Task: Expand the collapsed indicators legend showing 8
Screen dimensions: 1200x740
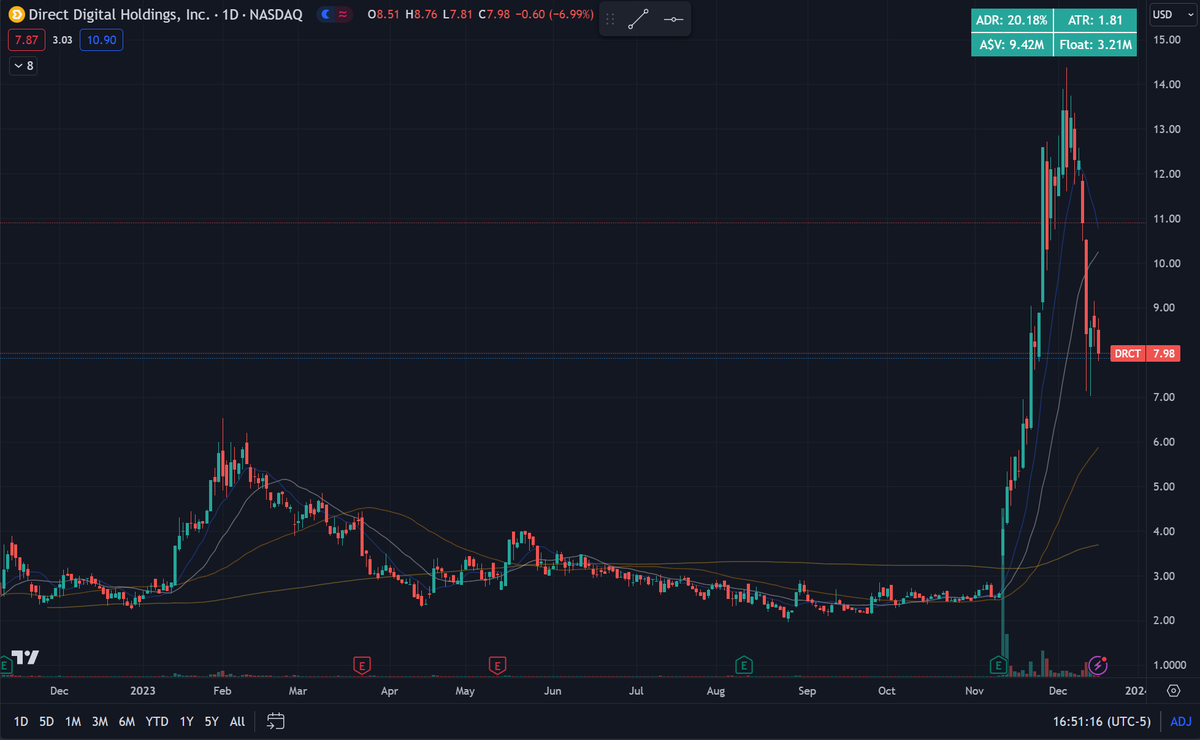Action: click(x=23, y=66)
